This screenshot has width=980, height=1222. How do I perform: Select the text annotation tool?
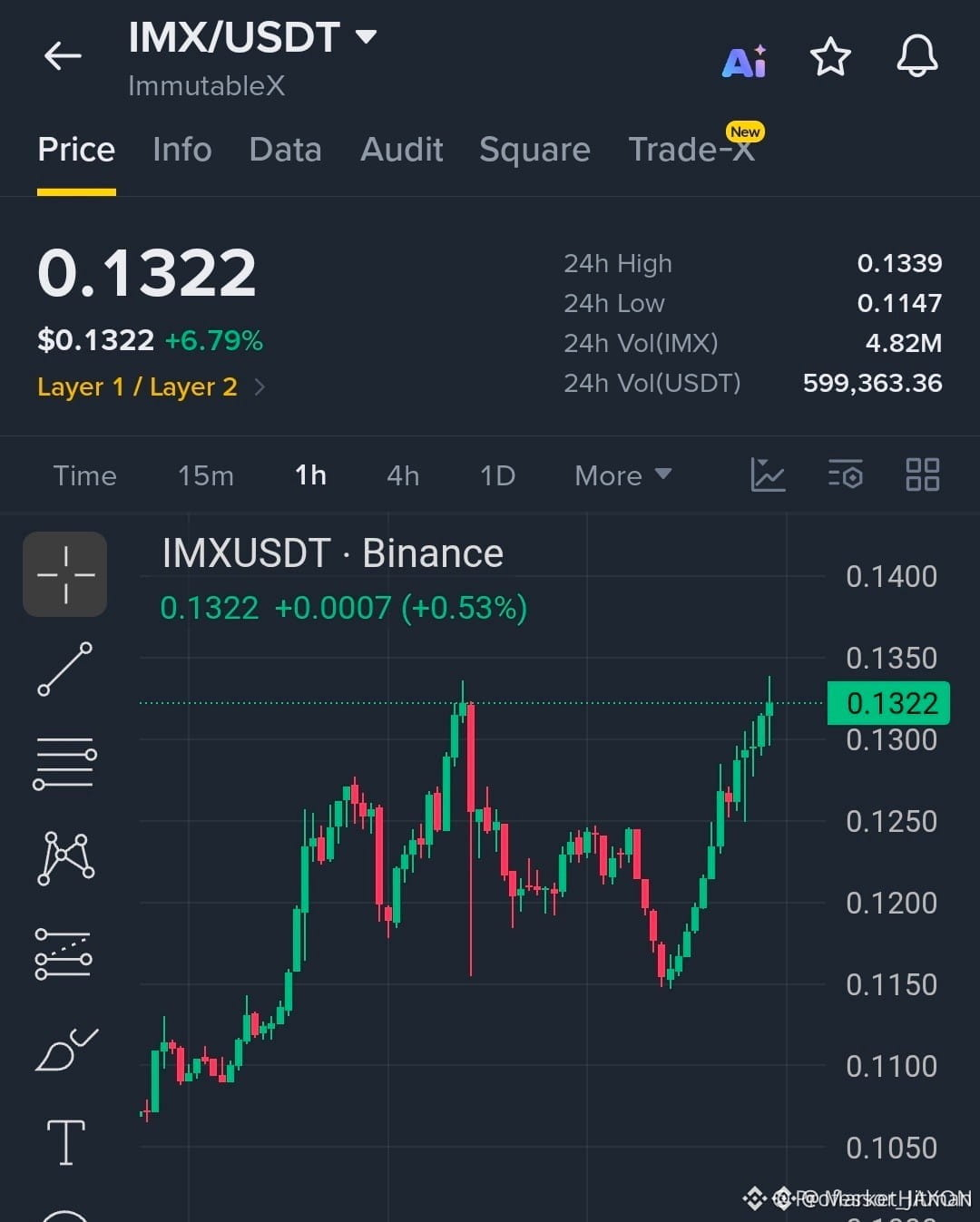pos(66,1141)
